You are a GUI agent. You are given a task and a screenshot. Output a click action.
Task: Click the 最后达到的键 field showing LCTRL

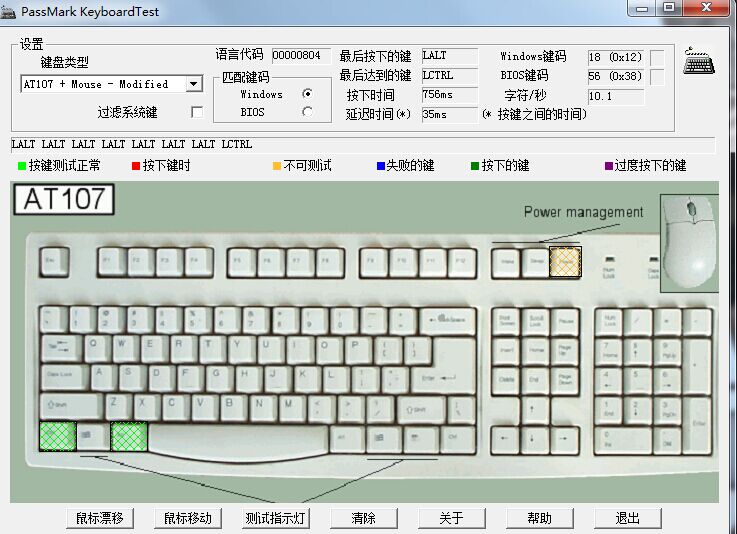pos(450,75)
